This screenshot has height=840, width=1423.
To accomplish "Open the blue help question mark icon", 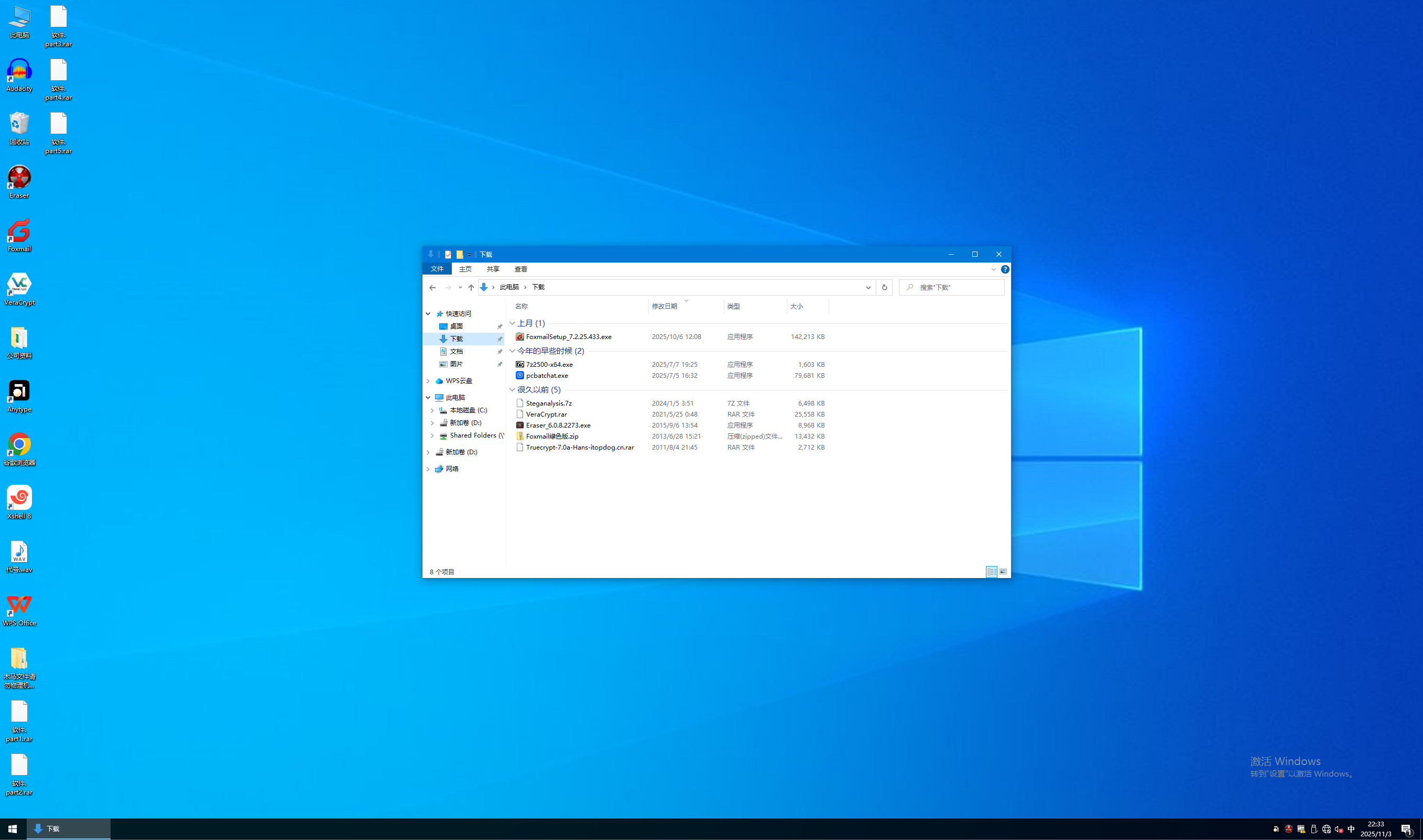I will click(1005, 269).
